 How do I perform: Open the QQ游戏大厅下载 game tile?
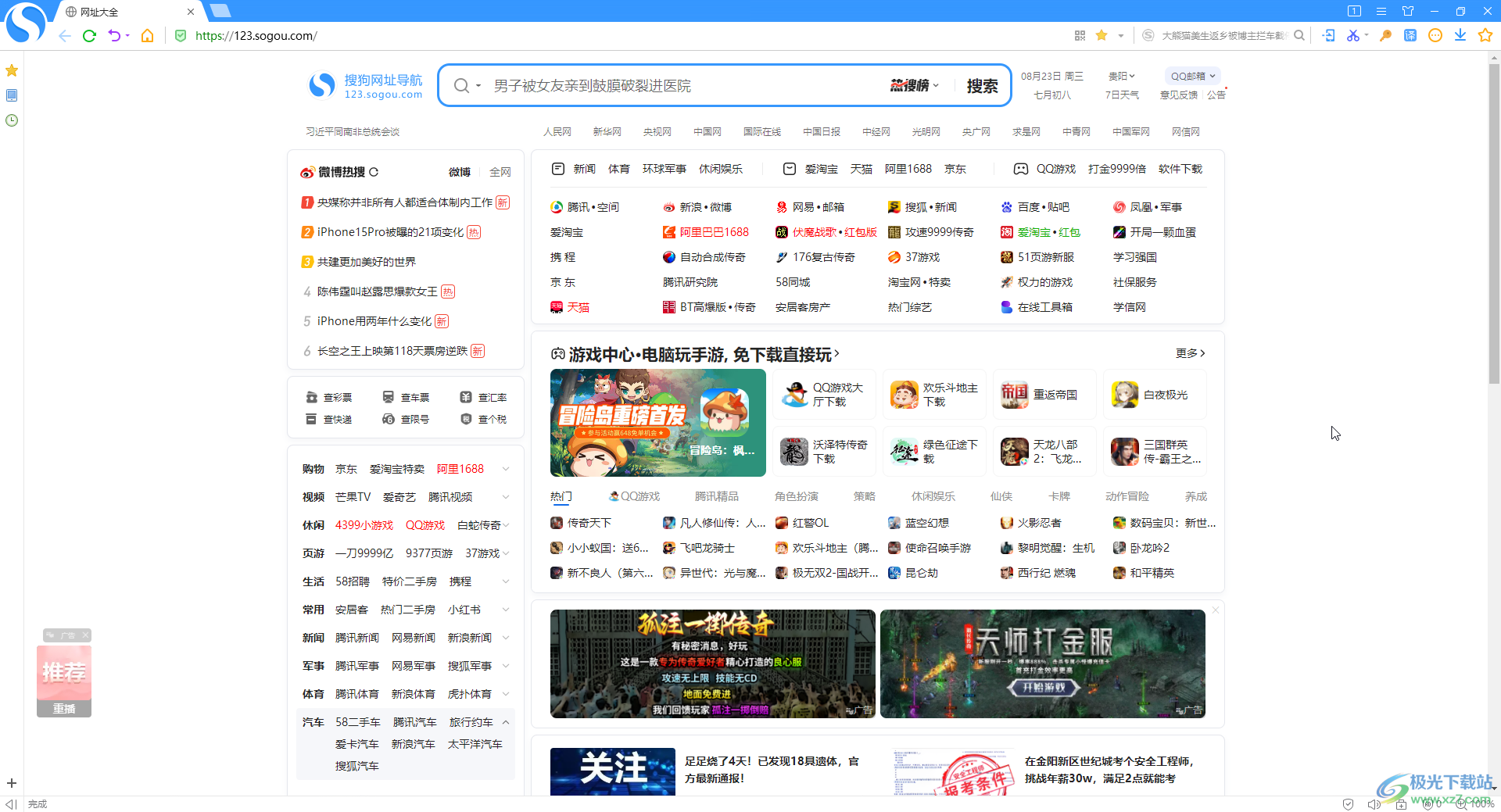tap(825, 395)
